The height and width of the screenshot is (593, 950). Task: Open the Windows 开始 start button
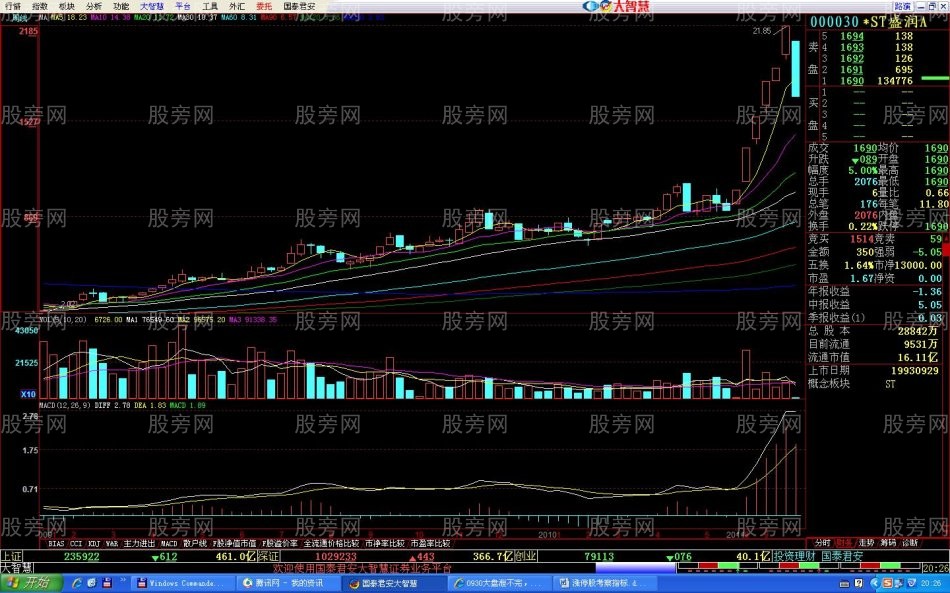(x=30, y=583)
